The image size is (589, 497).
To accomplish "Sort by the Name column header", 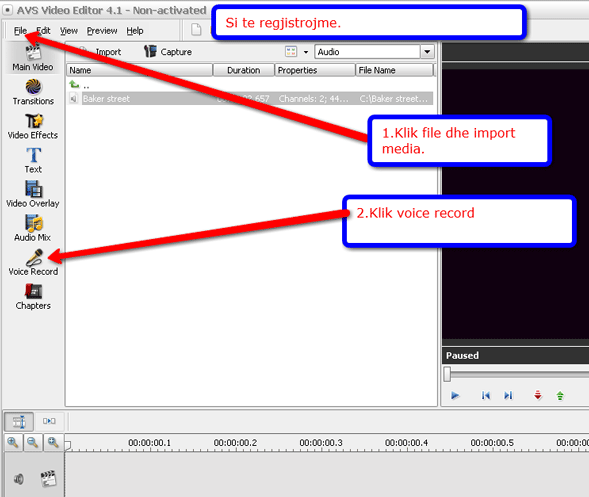I will tap(139, 70).
